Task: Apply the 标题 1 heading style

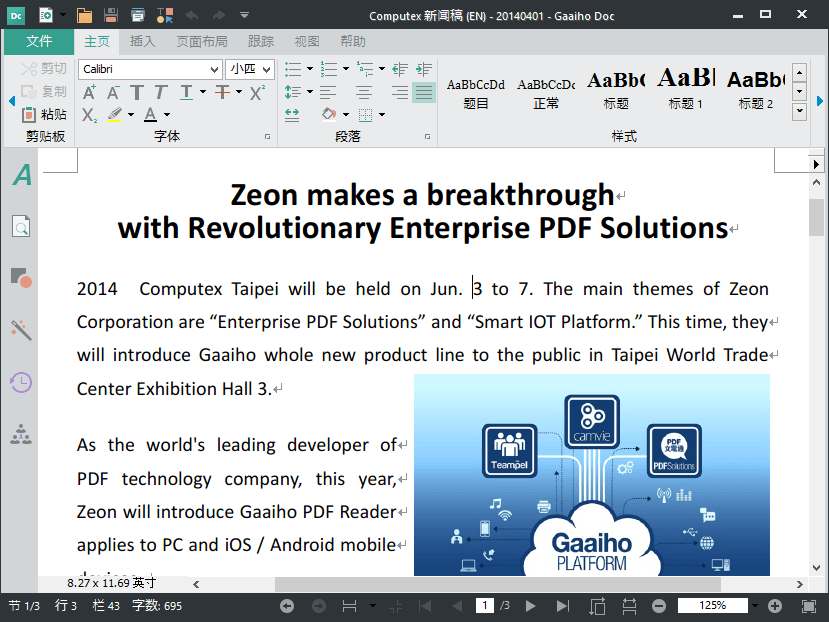Action: [x=686, y=89]
